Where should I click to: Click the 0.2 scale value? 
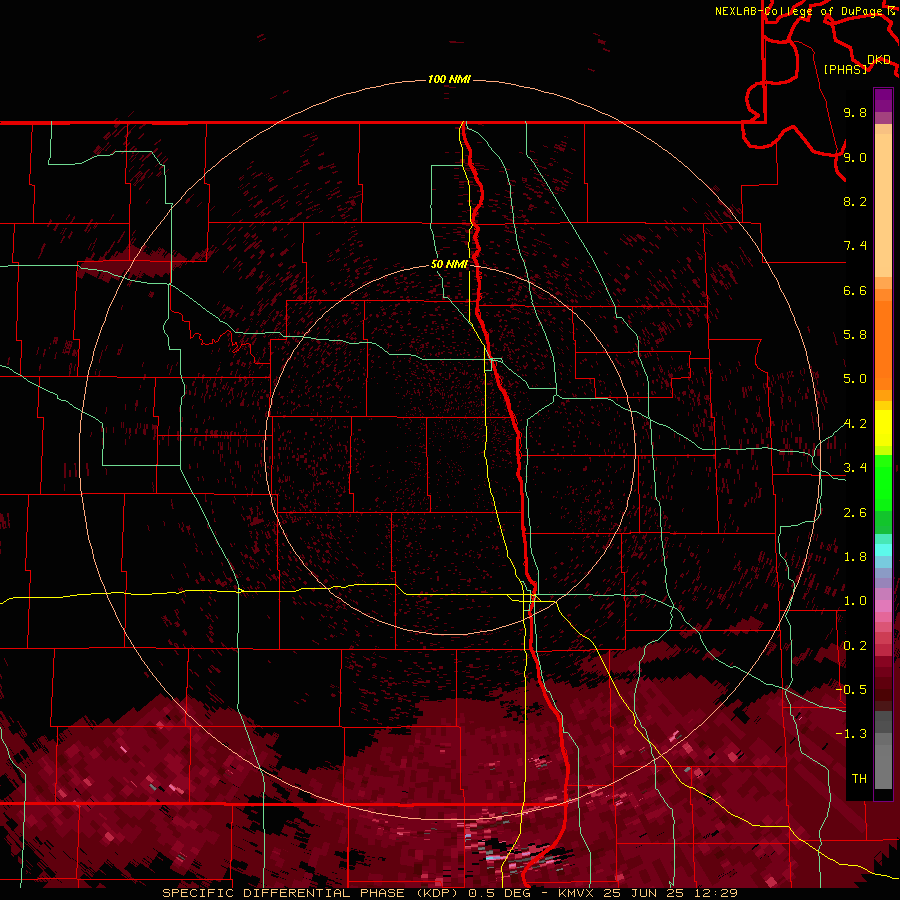[855, 646]
